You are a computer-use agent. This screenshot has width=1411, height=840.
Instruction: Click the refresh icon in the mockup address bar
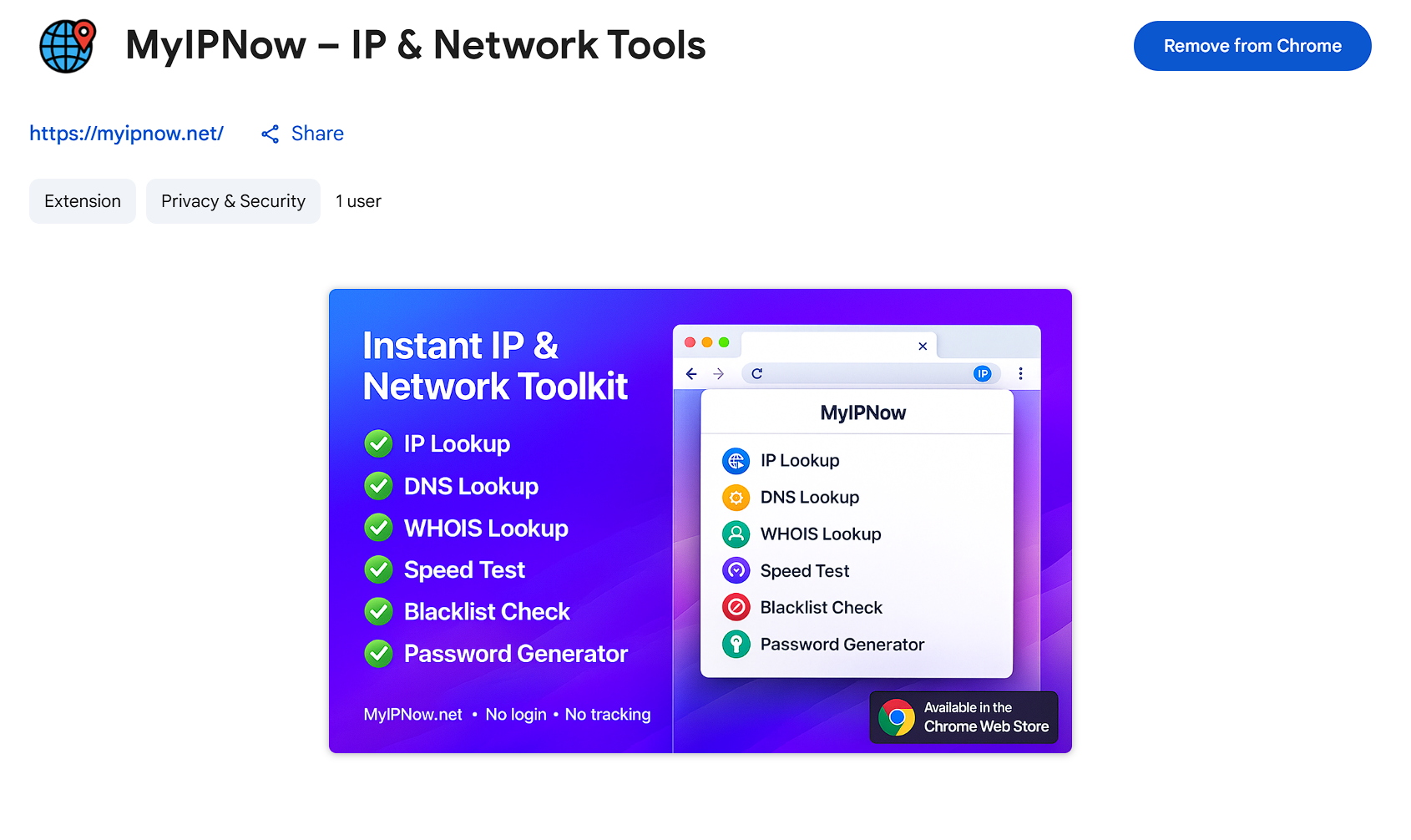(x=756, y=374)
